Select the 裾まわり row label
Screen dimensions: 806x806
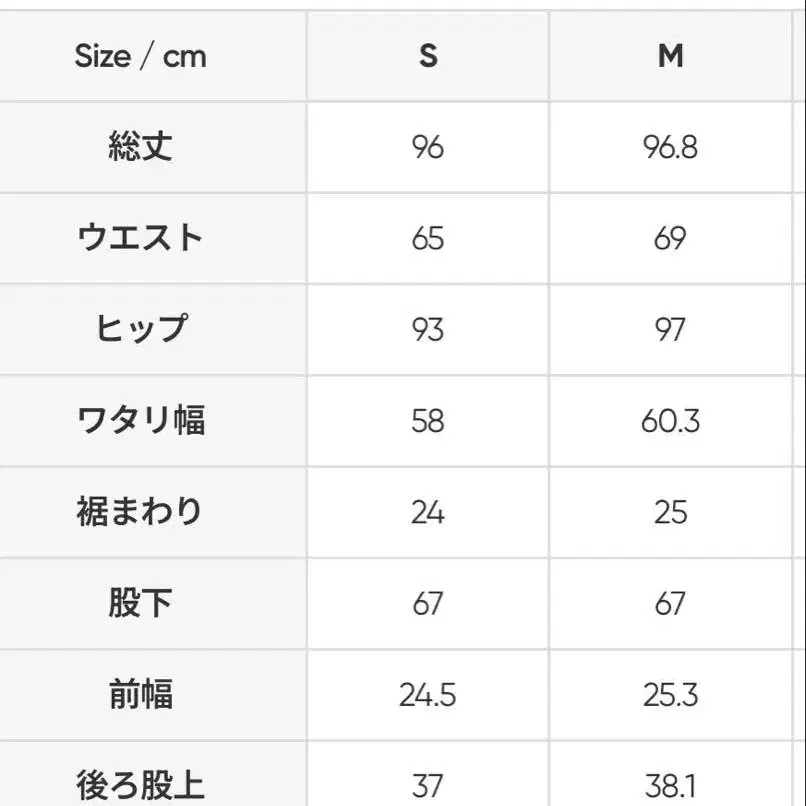(140, 511)
